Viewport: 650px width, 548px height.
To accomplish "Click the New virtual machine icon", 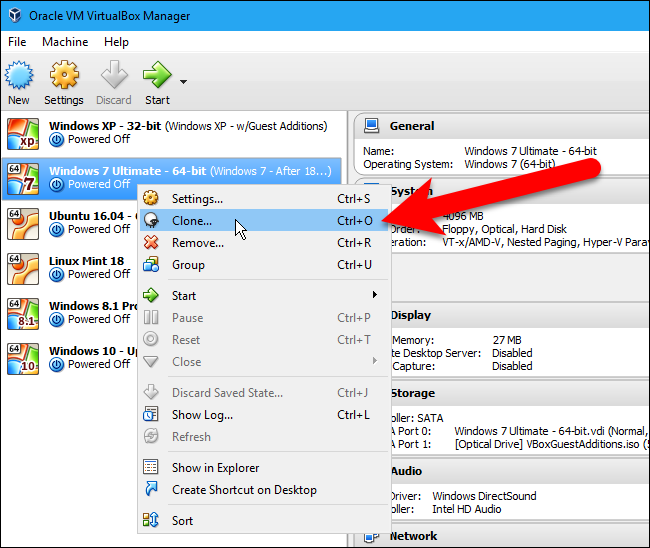I will tap(19, 75).
